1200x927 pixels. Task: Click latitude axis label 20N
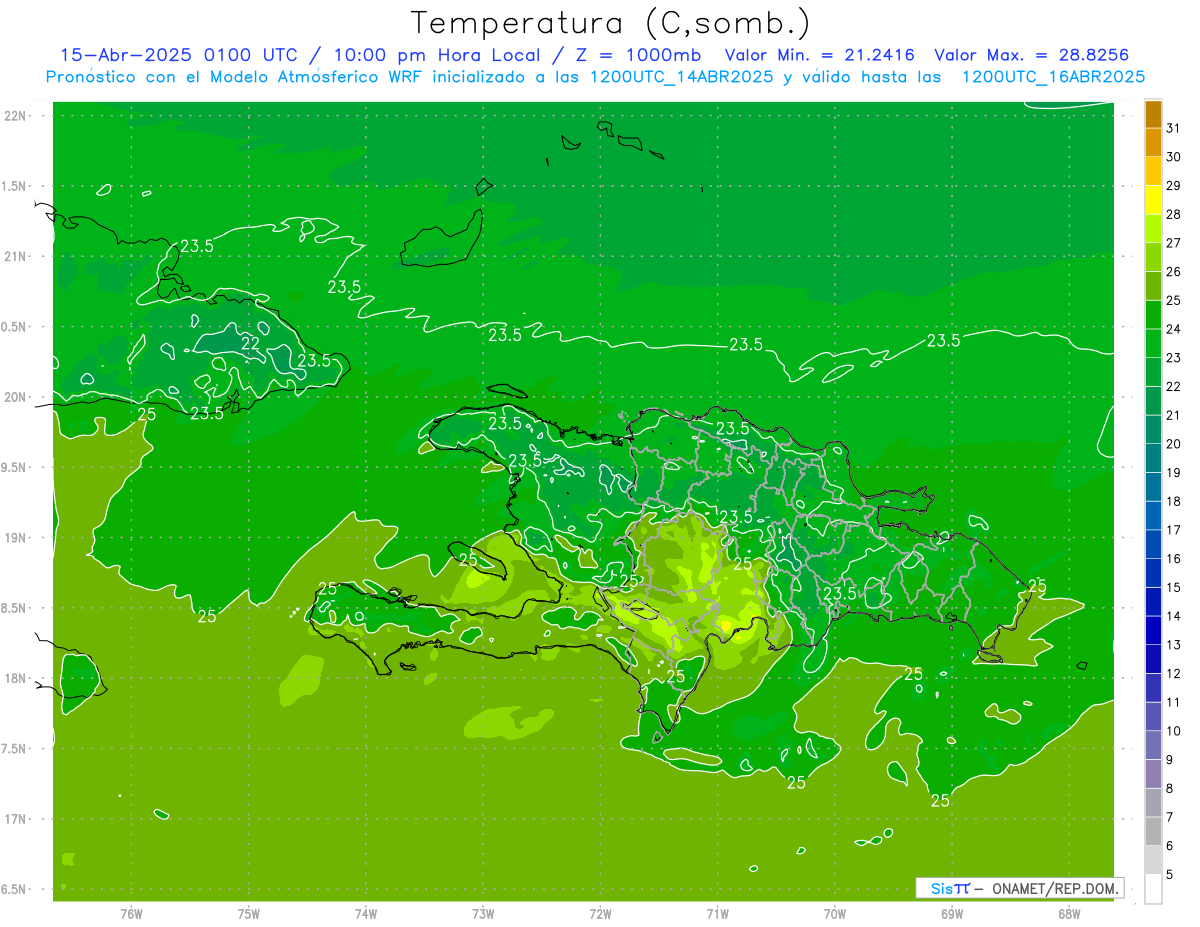click(15, 397)
